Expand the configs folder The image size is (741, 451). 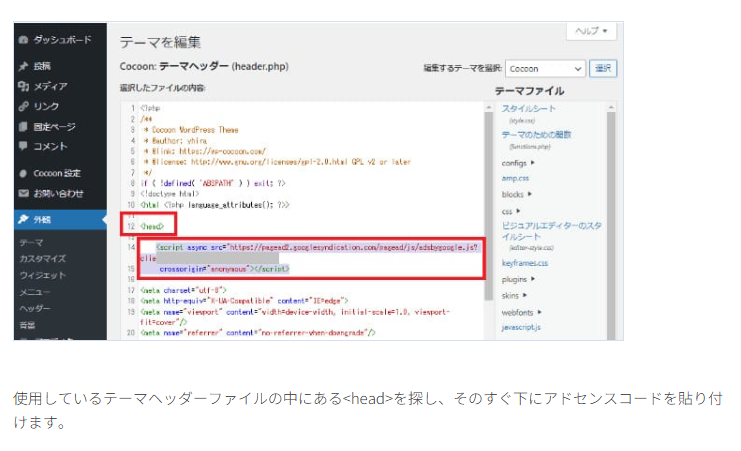click(518, 161)
